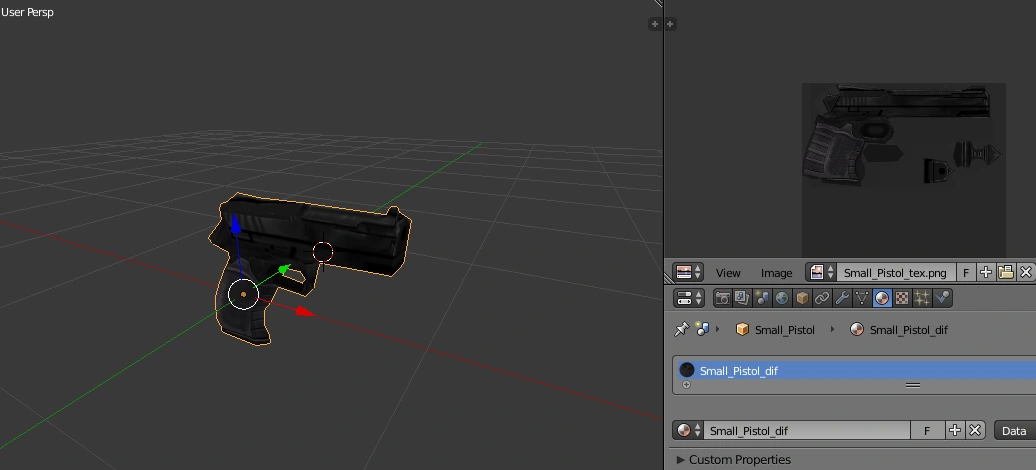
Task: Click the material preview sphere in slot list
Action: point(686,370)
